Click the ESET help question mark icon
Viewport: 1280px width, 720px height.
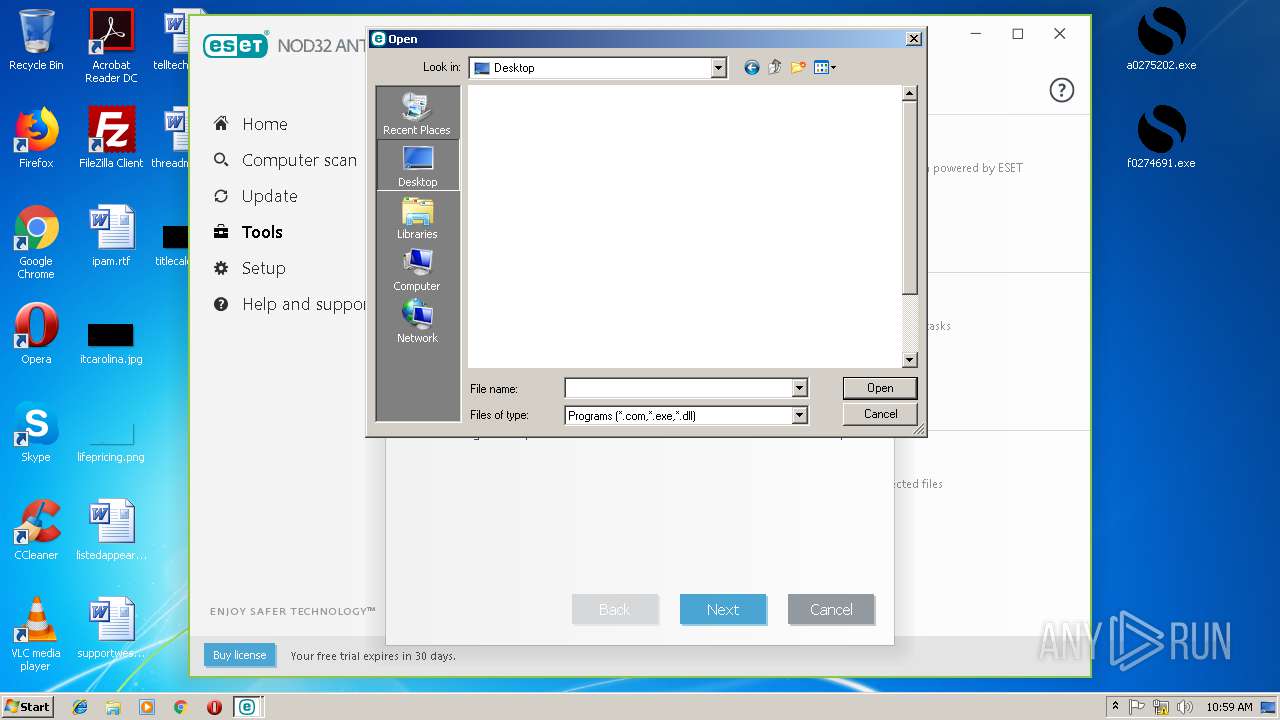pyautogui.click(x=1061, y=90)
